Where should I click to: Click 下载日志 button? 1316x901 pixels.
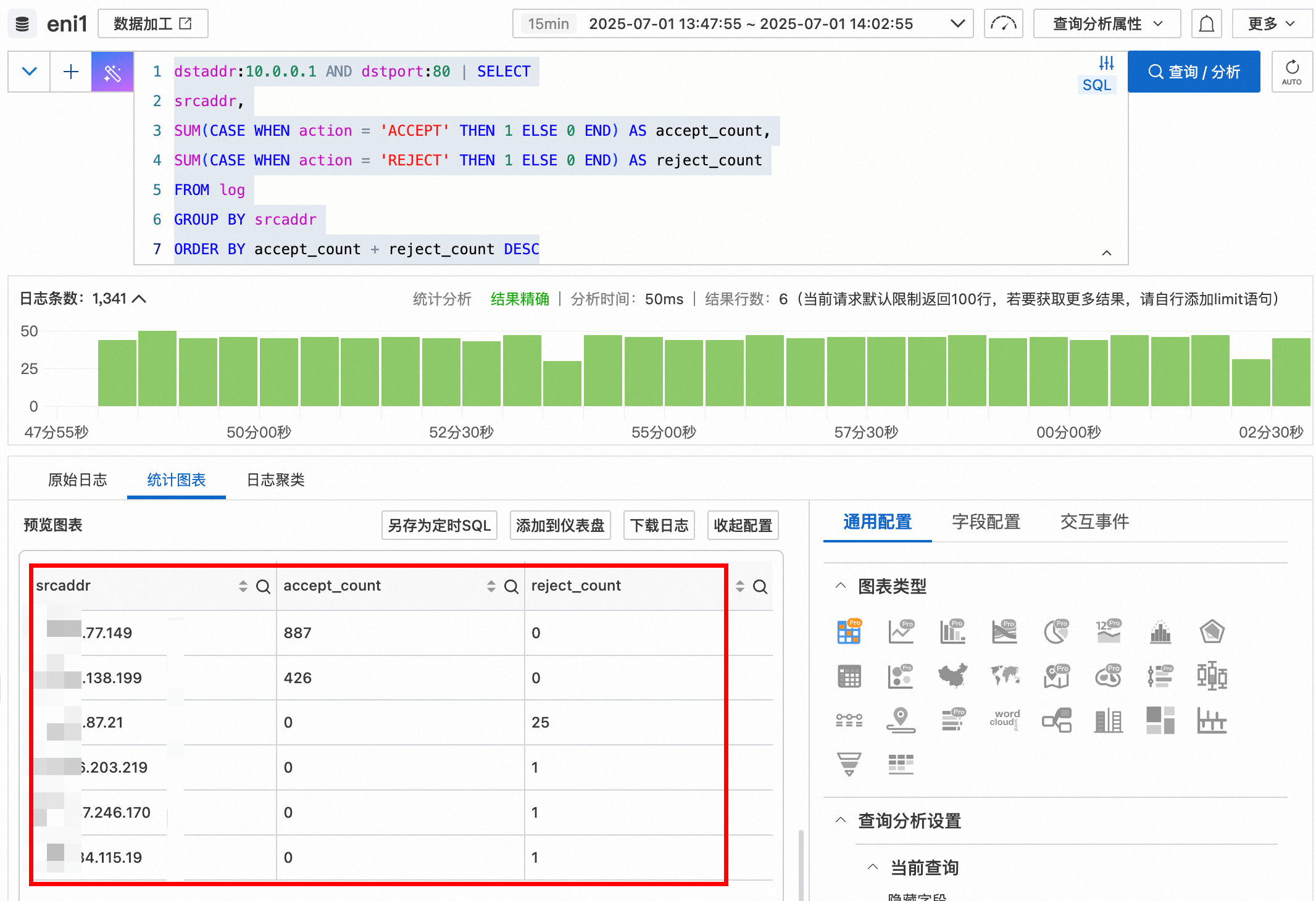click(659, 526)
